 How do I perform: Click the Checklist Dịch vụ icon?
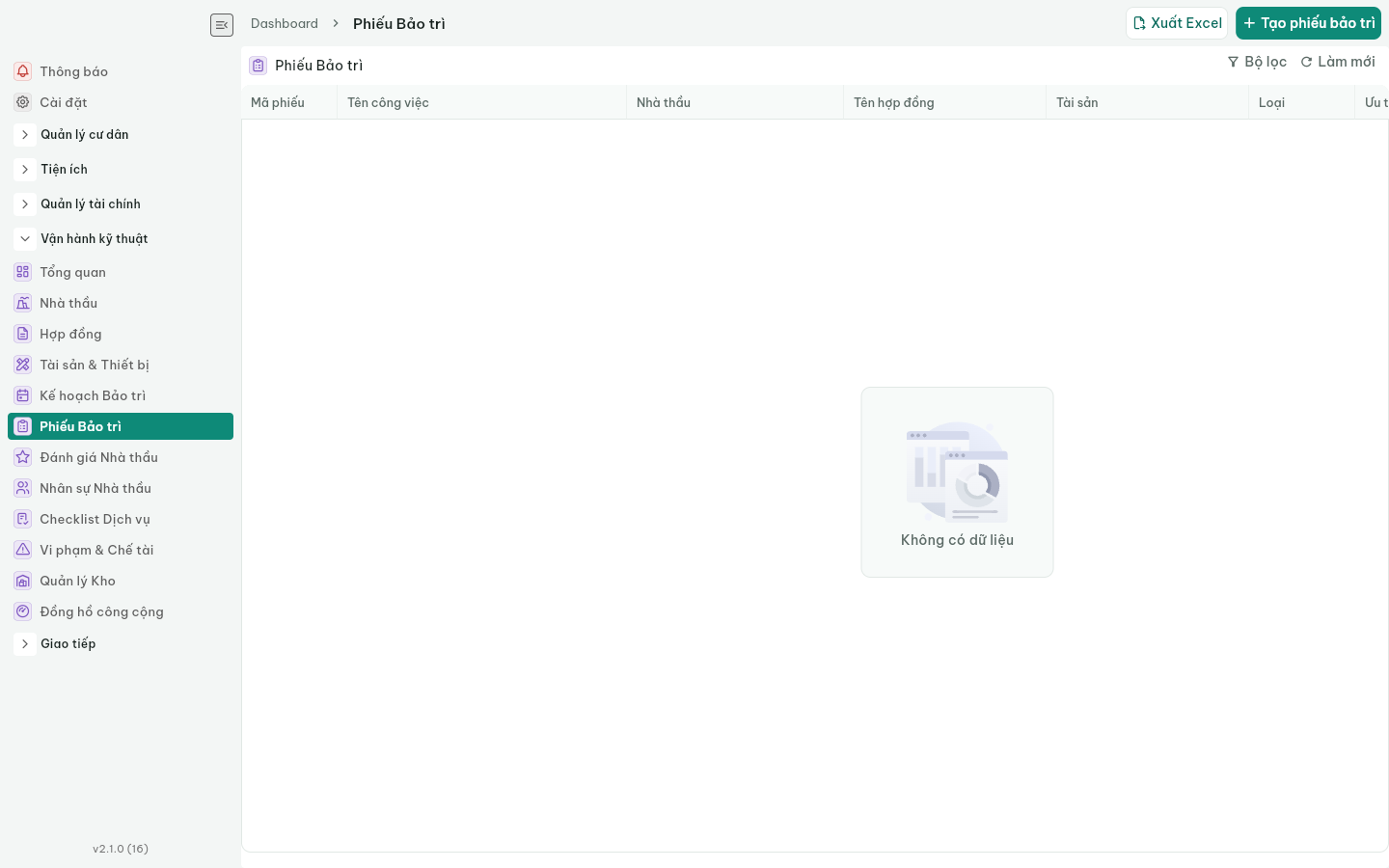[23, 519]
